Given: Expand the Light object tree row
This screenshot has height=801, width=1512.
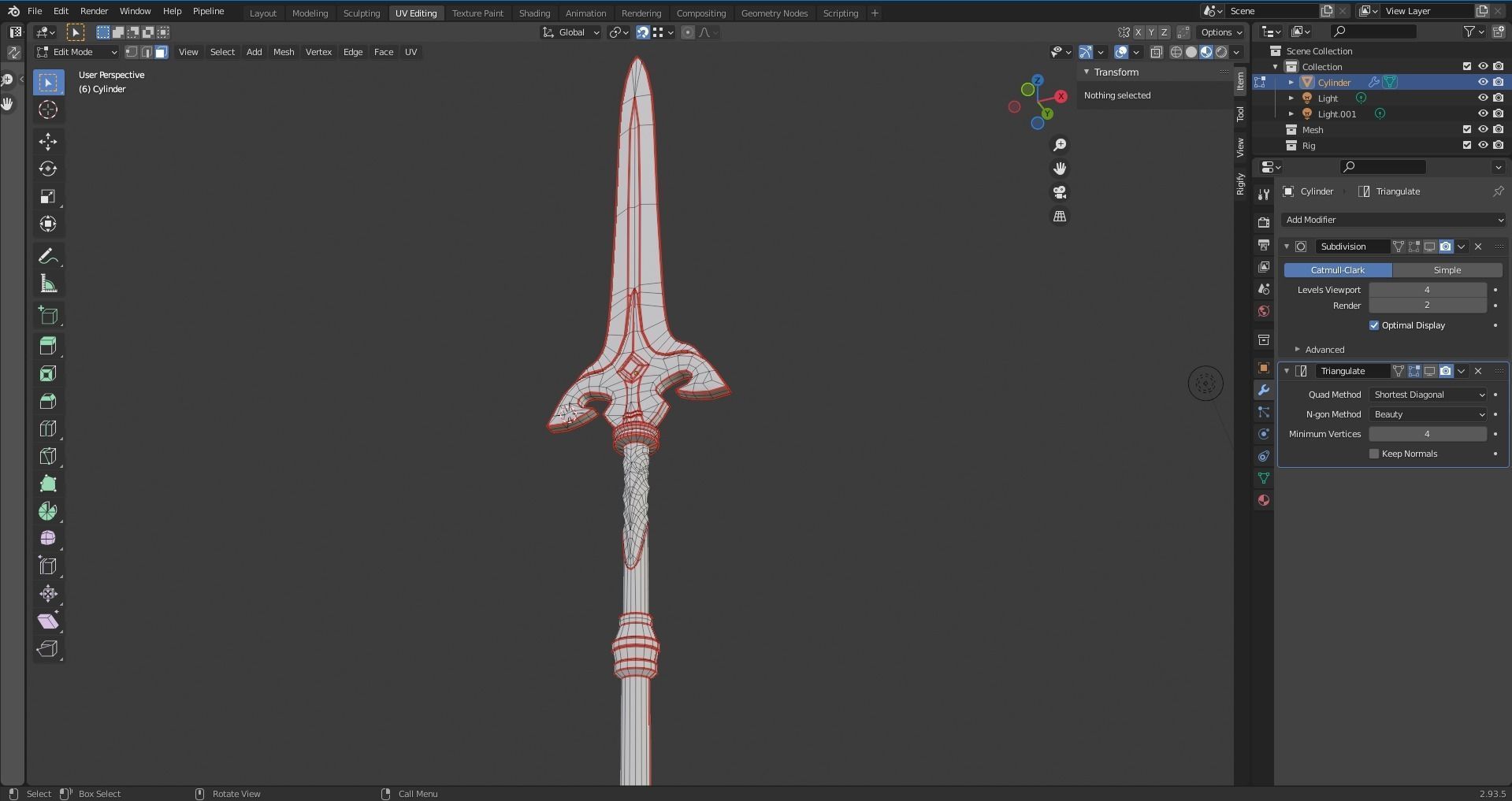Looking at the screenshot, I should 1291,98.
